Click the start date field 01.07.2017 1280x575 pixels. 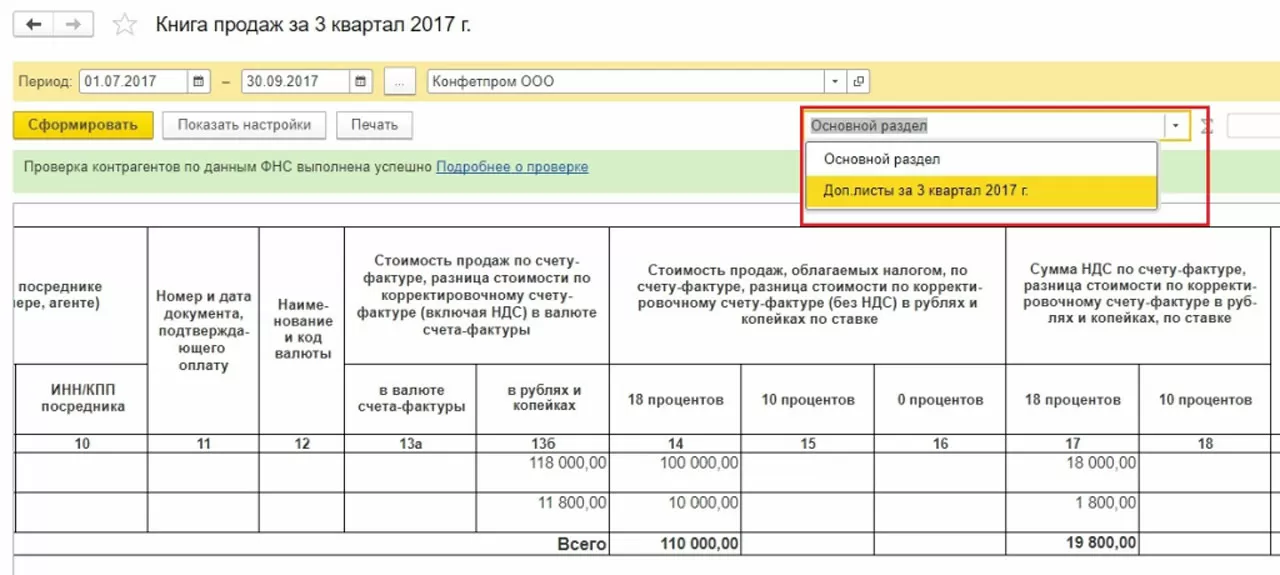click(x=134, y=82)
